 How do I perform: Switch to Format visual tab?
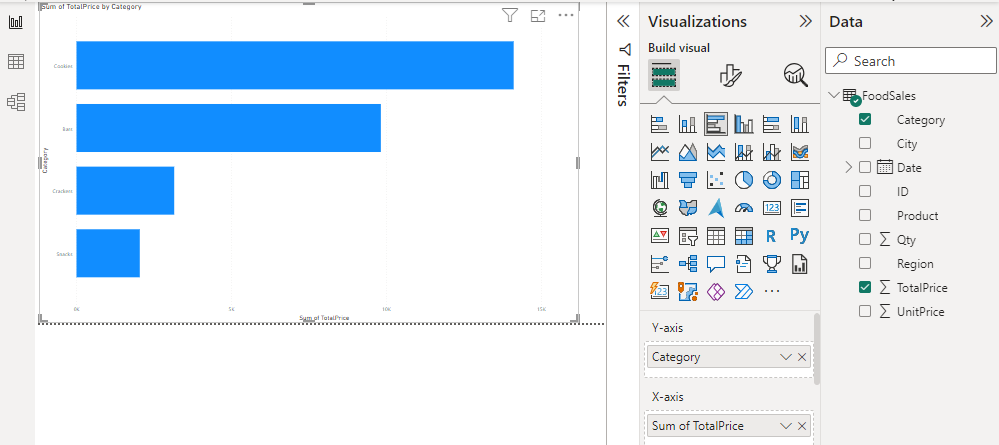click(730, 75)
